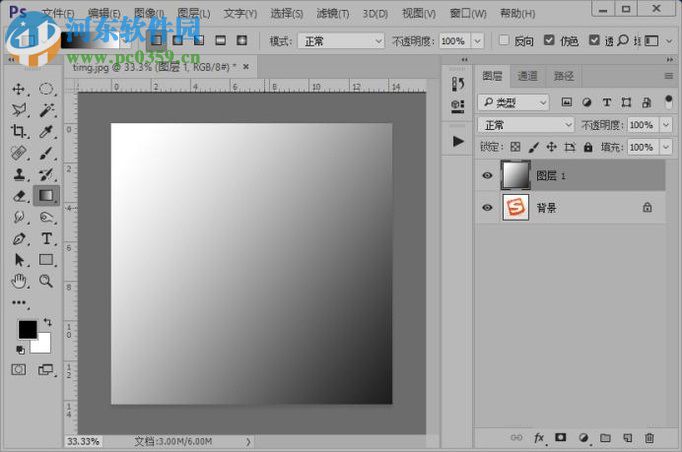Select the Zoom magnifier tool
The height and width of the screenshot is (452, 682).
click(46, 282)
